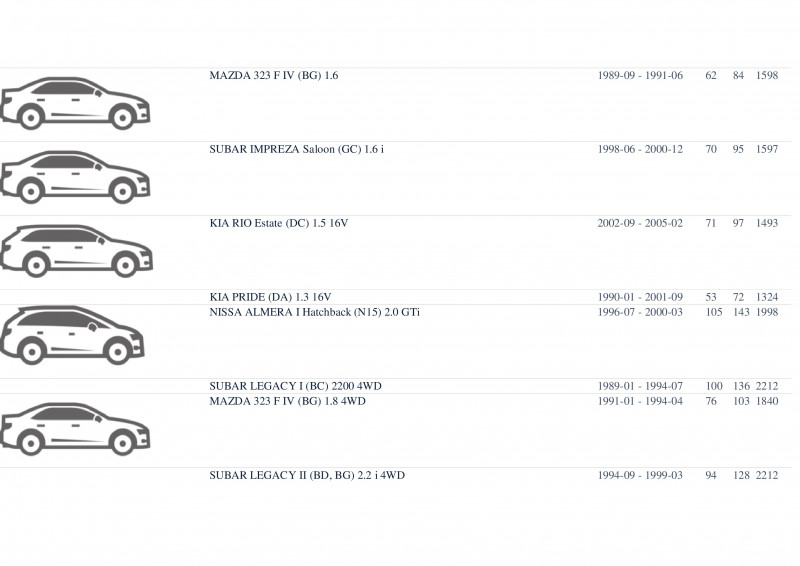The height and width of the screenshot is (566, 800).
Task: Select the car icon for SUBAR IMPREZA Saloon
Action: pyautogui.click(x=76, y=177)
